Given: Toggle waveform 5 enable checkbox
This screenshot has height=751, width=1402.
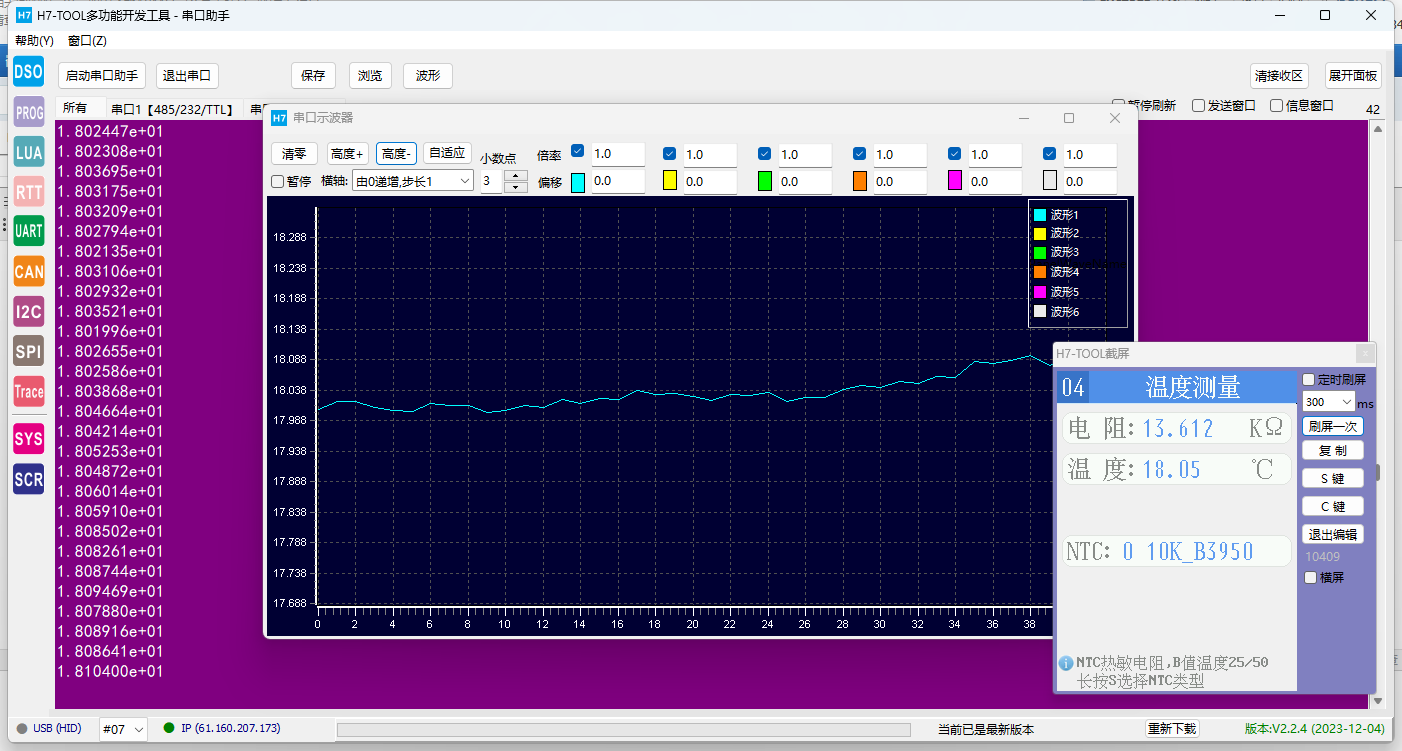Looking at the screenshot, I should (955, 154).
